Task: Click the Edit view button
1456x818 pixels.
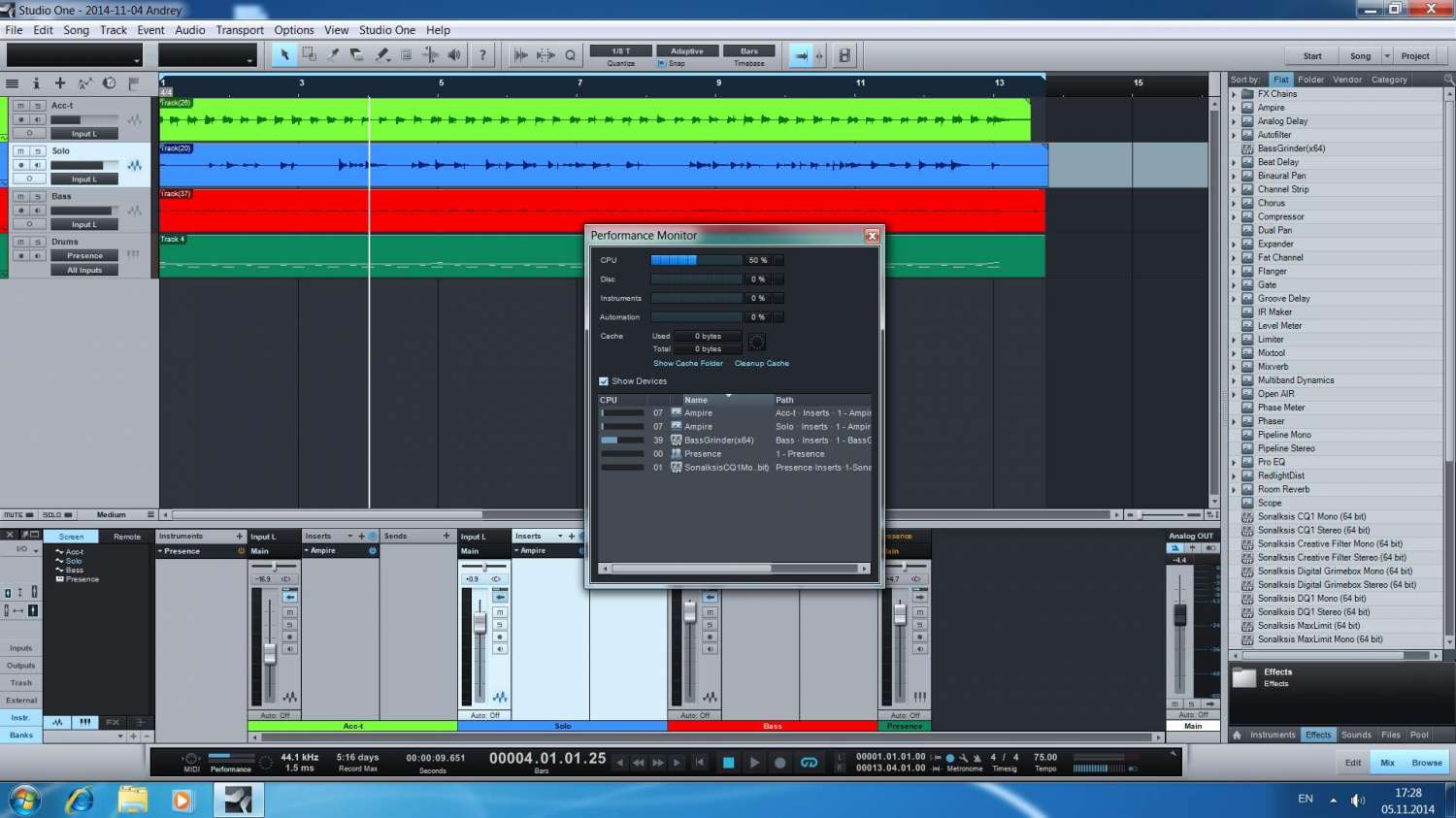Action: coord(1353,763)
